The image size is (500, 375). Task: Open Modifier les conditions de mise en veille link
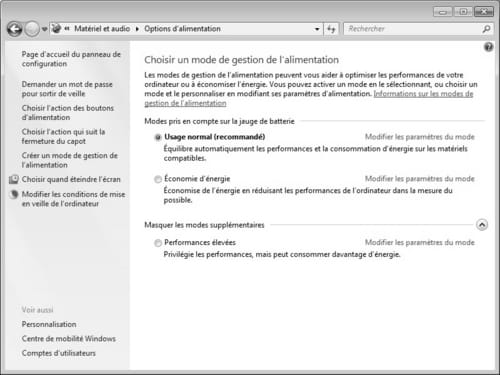pos(73,199)
